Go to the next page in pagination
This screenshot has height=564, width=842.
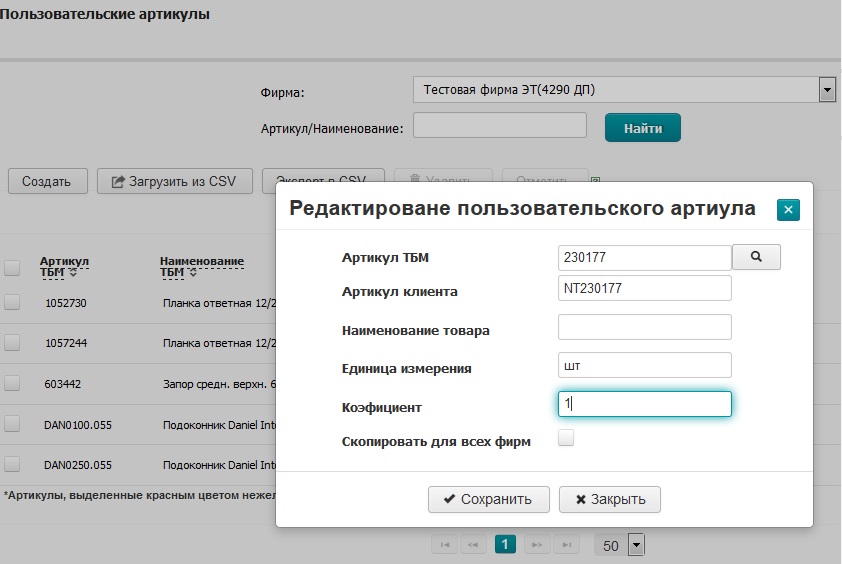coord(537,544)
